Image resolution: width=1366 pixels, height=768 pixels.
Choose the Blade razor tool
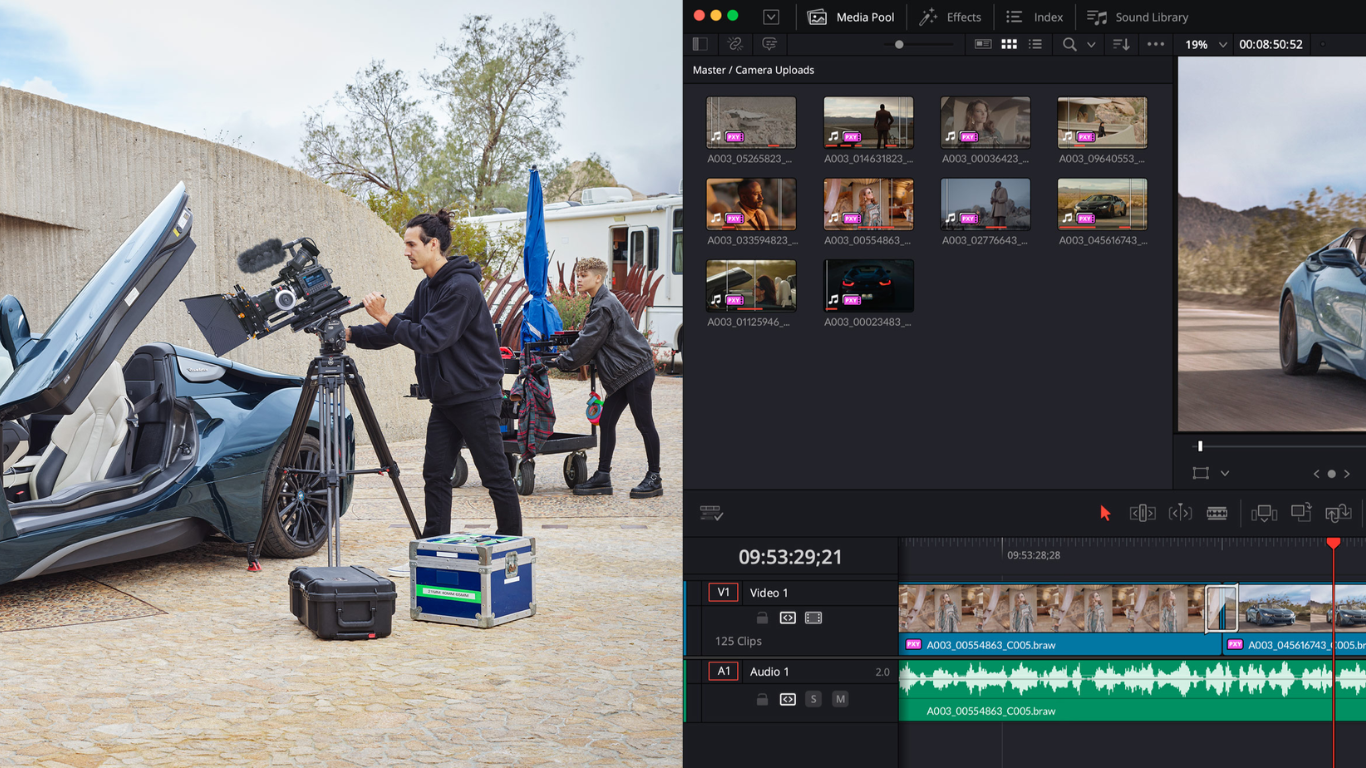click(x=1217, y=513)
